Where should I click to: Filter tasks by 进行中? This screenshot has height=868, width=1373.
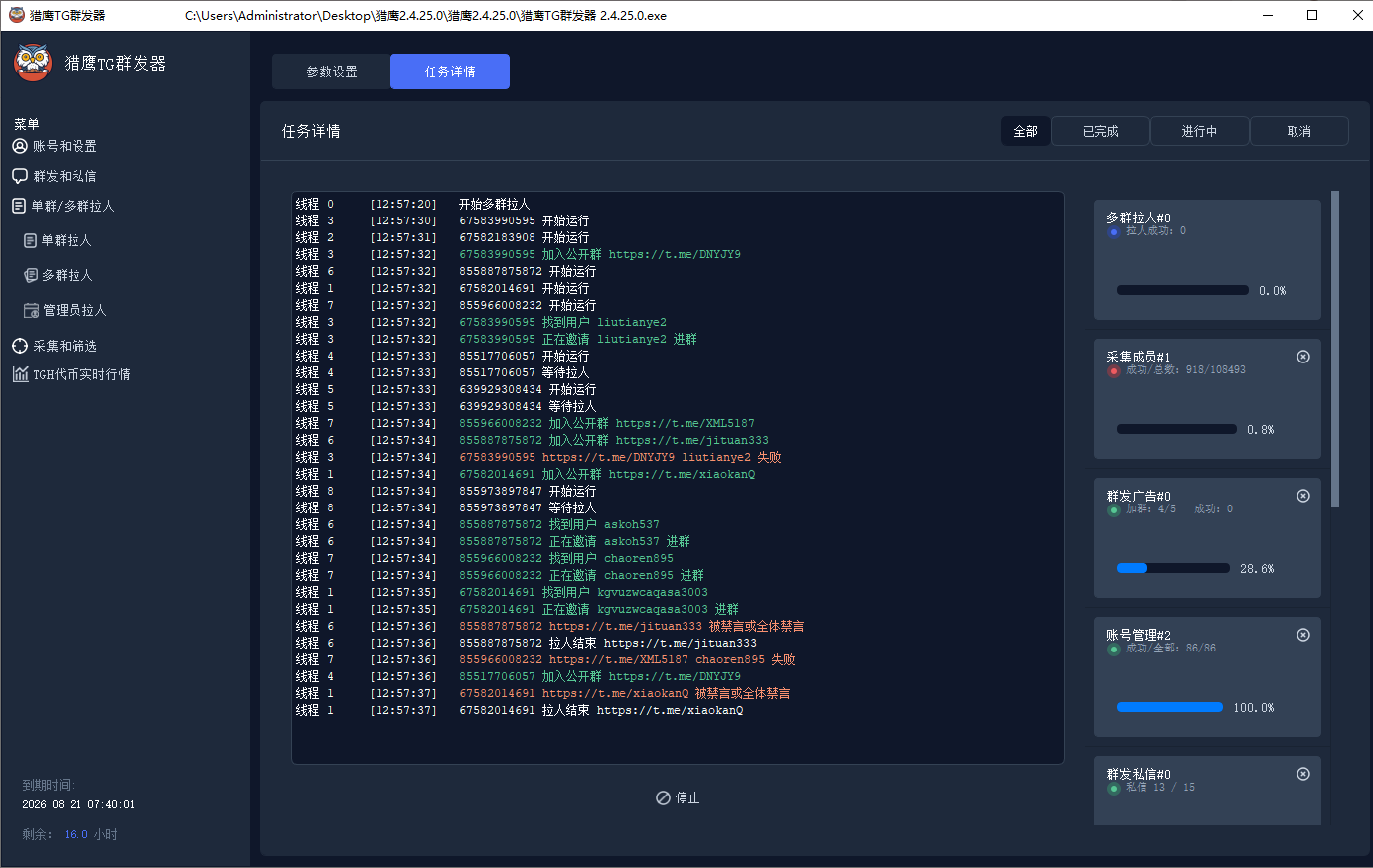(x=1200, y=131)
